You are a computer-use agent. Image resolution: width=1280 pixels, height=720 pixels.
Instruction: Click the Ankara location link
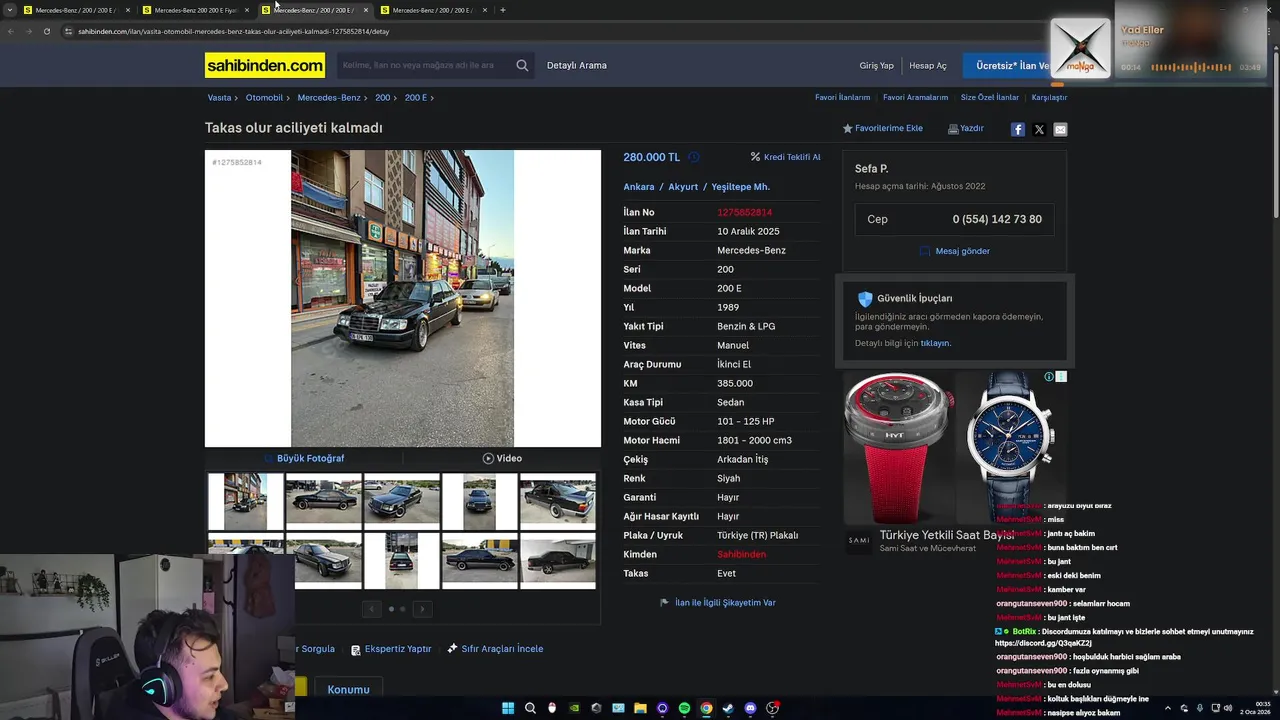pos(638,187)
